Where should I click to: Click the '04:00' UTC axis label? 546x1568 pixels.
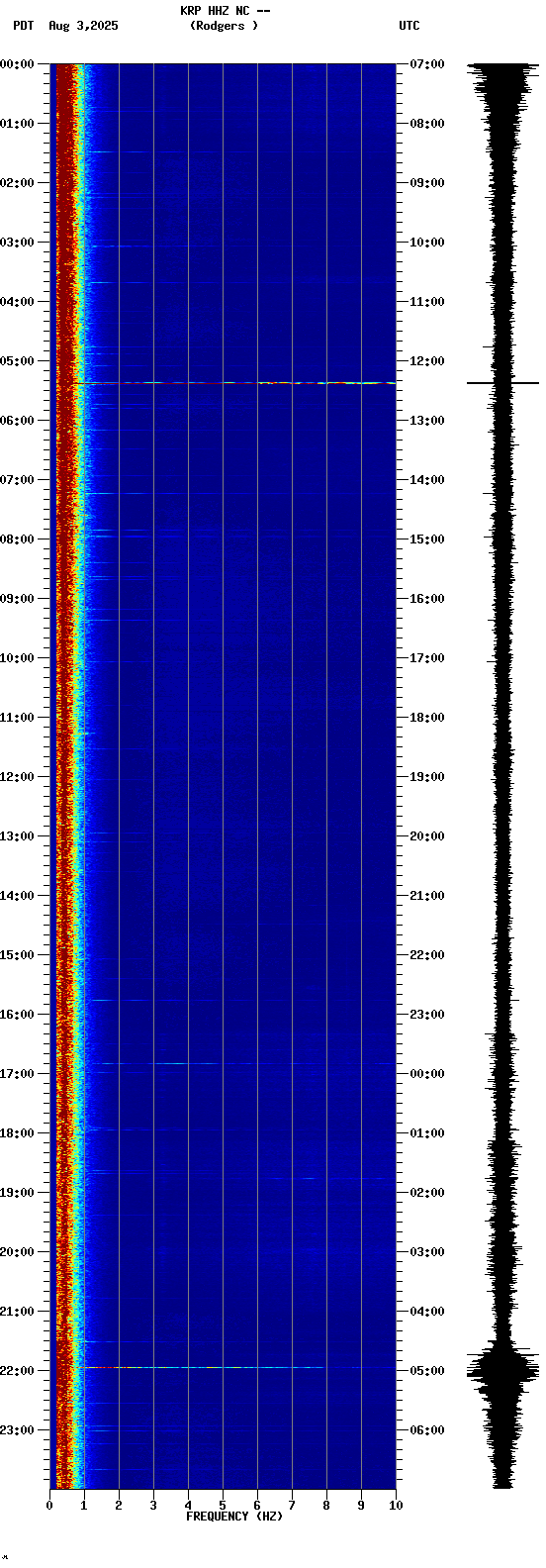pos(427,1312)
